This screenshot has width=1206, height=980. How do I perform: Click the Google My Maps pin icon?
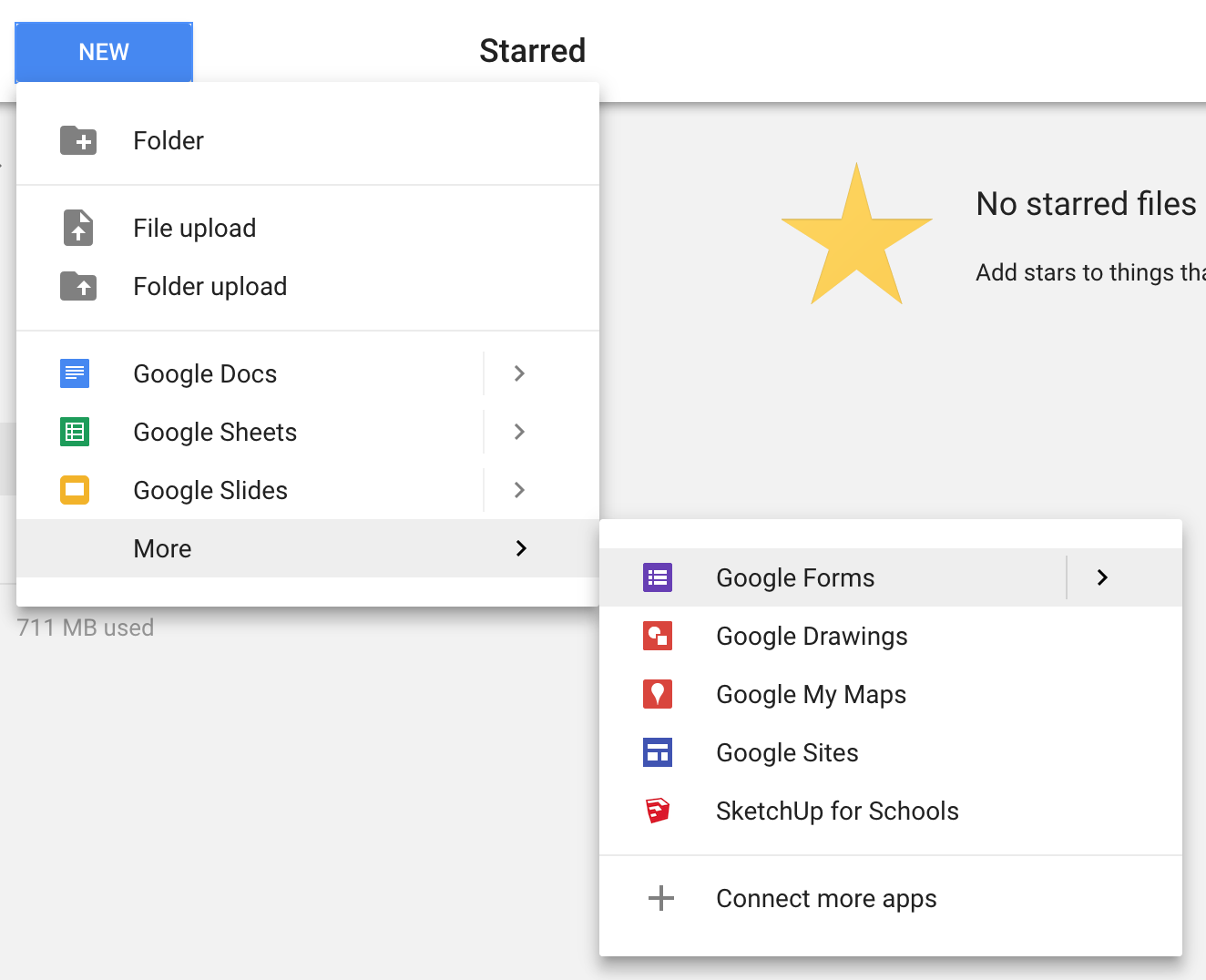tap(658, 694)
